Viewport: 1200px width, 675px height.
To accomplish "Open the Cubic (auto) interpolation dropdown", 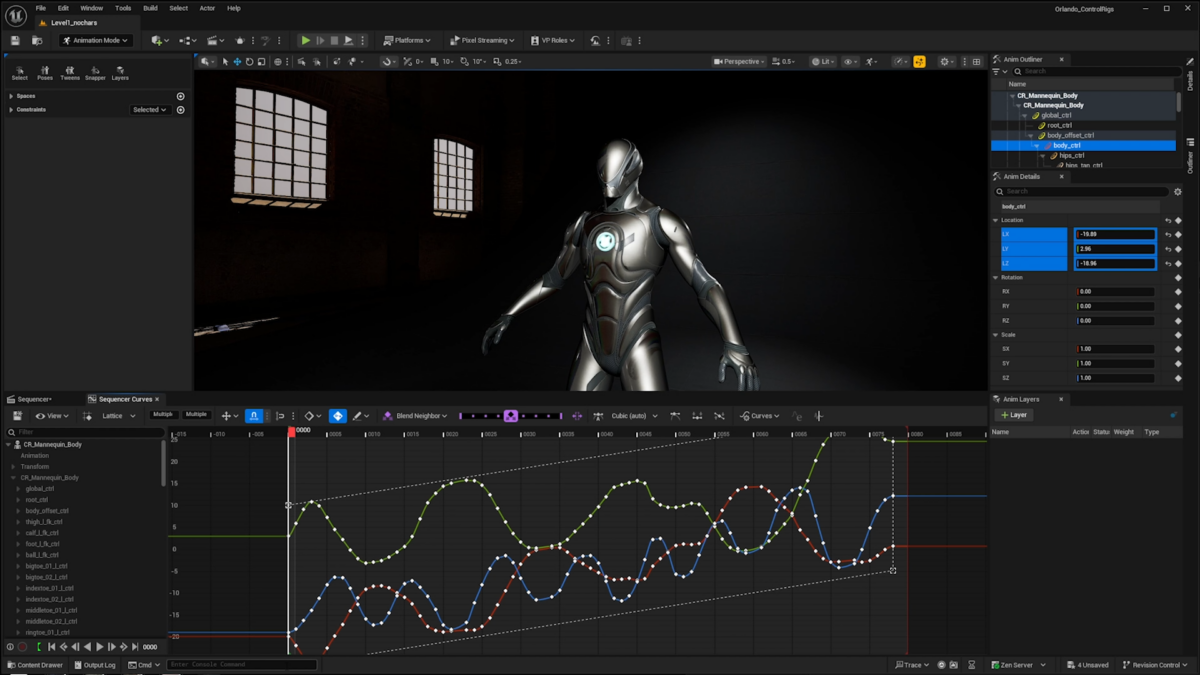I will click(x=634, y=416).
